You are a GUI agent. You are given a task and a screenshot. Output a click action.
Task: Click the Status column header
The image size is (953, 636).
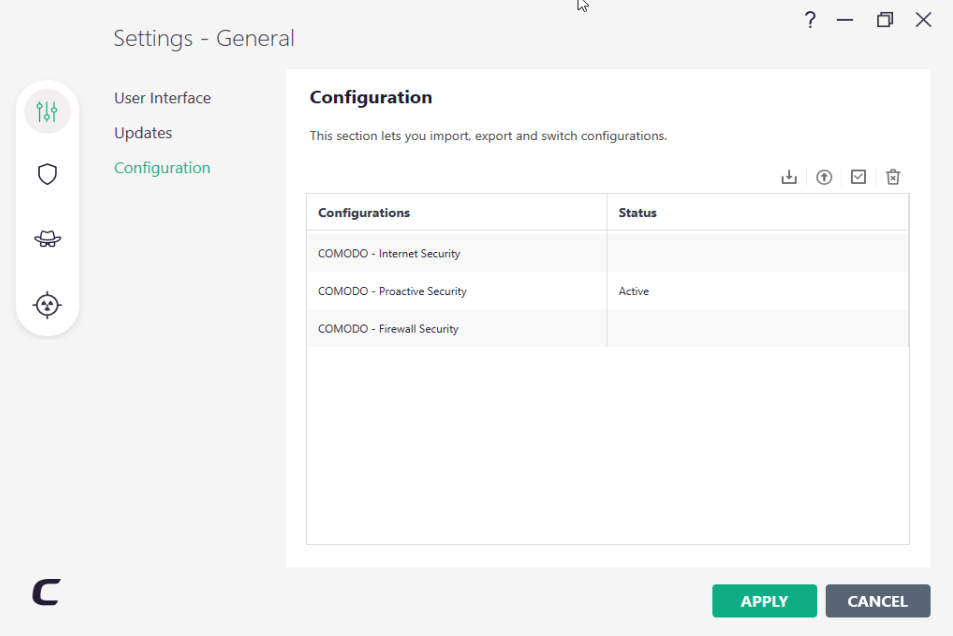coord(637,213)
